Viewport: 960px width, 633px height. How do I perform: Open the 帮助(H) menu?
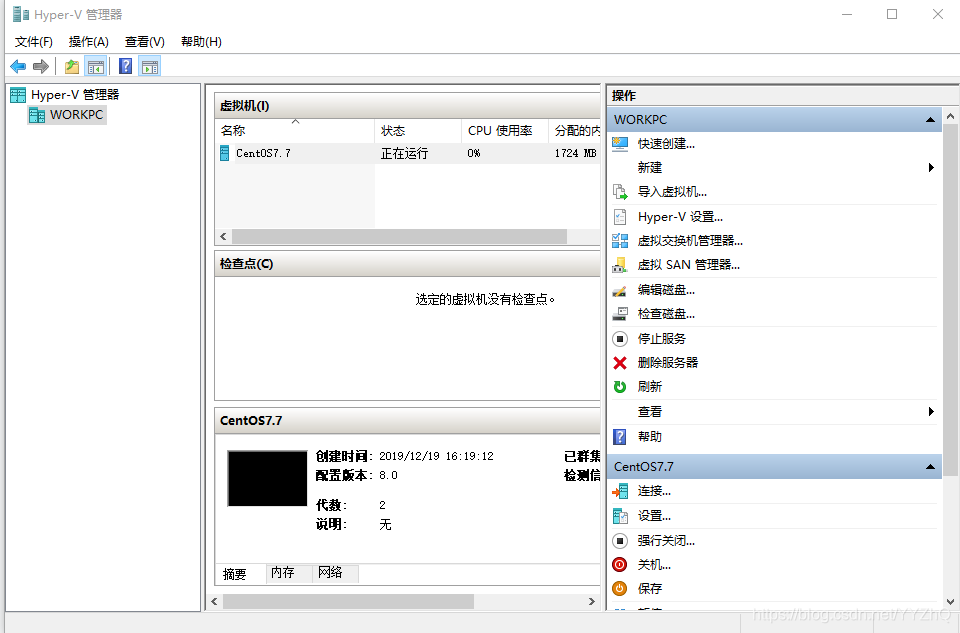point(201,42)
